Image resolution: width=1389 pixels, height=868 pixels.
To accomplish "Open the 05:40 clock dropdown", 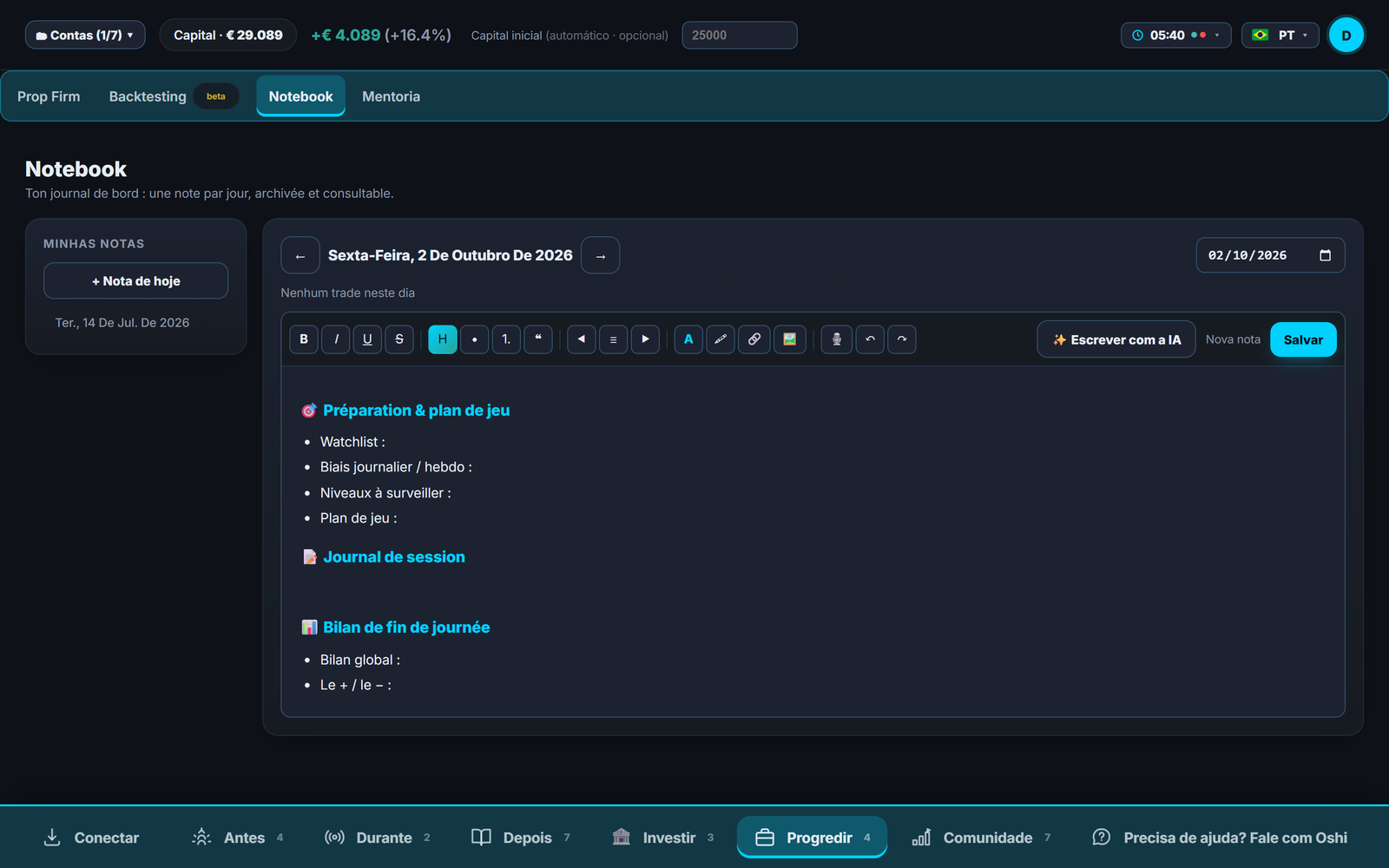I will coord(1175,35).
